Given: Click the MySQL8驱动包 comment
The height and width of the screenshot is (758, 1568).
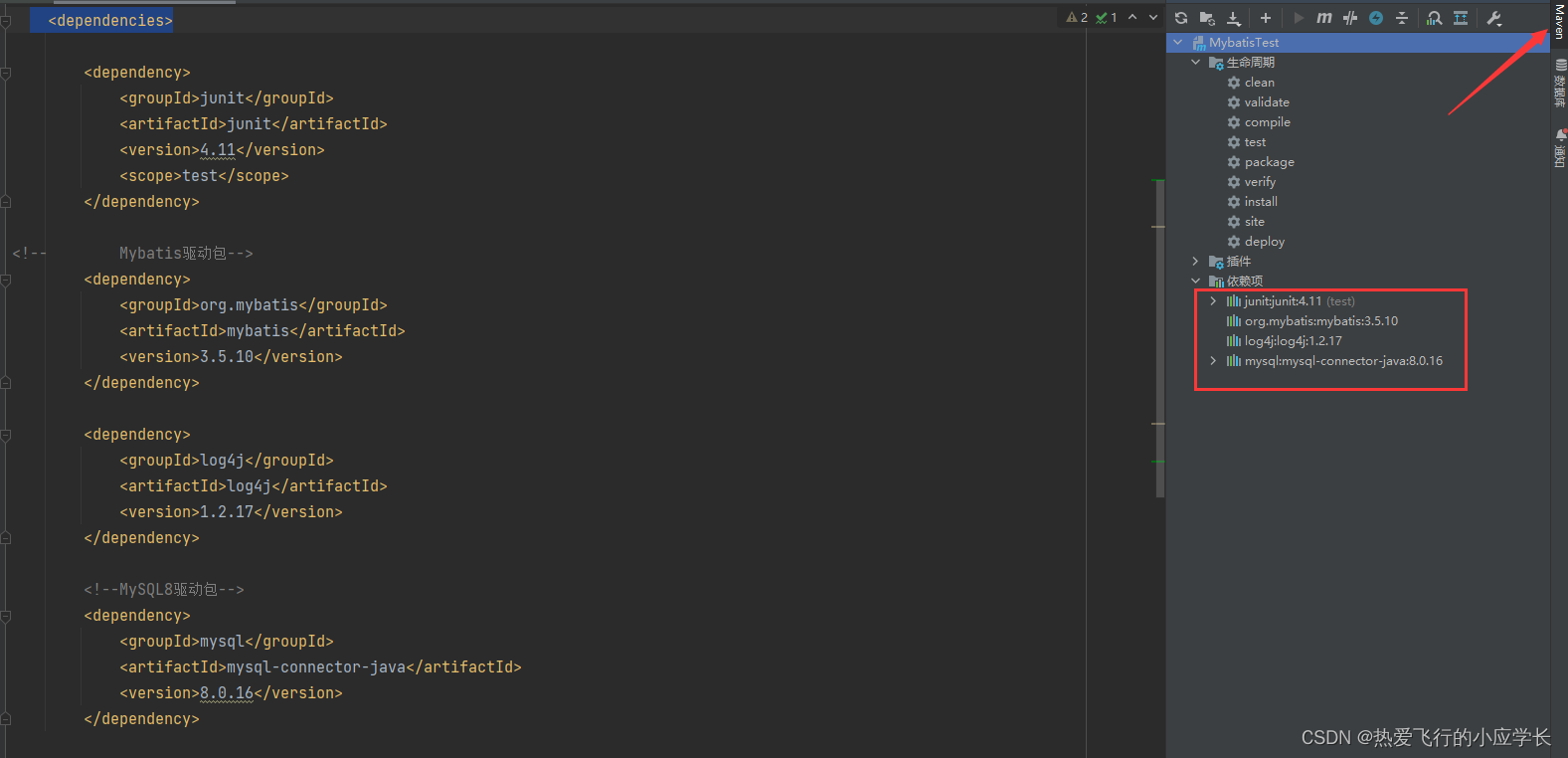Looking at the screenshot, I should pyautogui.click(x=164, y=590).
